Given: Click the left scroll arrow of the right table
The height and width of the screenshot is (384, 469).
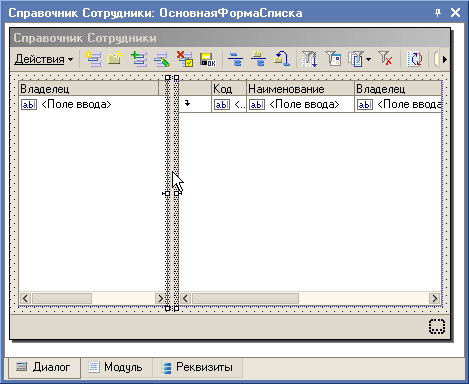Looking at the screenshot, I should (x=185, y=298).
